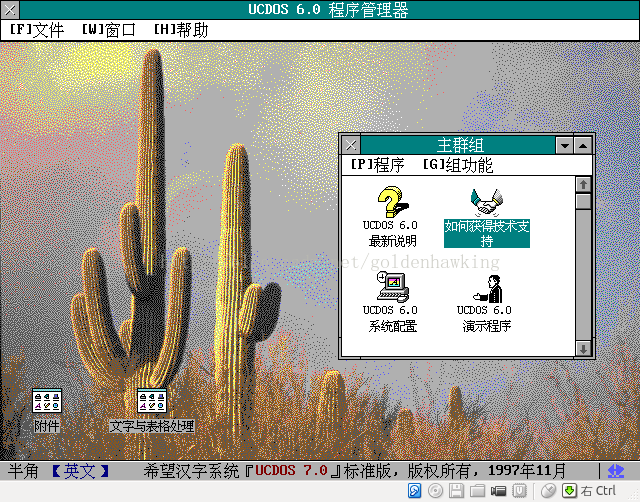Open the 如何获得技术支持 handshake icon
This screenshot has height=502, width=640.
coord(487,202)
